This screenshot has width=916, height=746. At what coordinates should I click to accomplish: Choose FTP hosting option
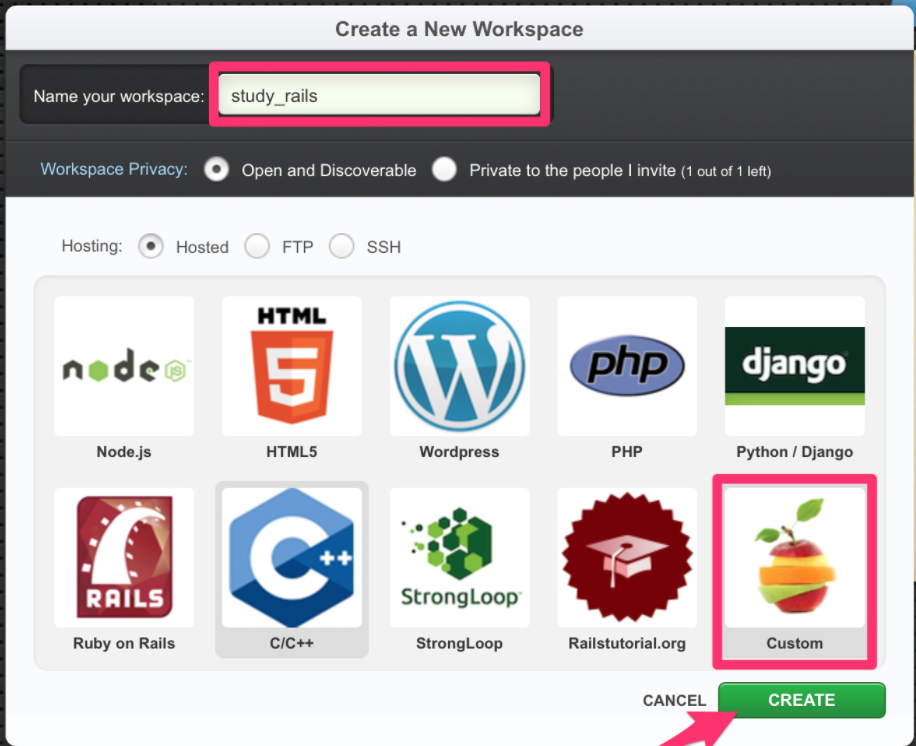tap(257, 246)
